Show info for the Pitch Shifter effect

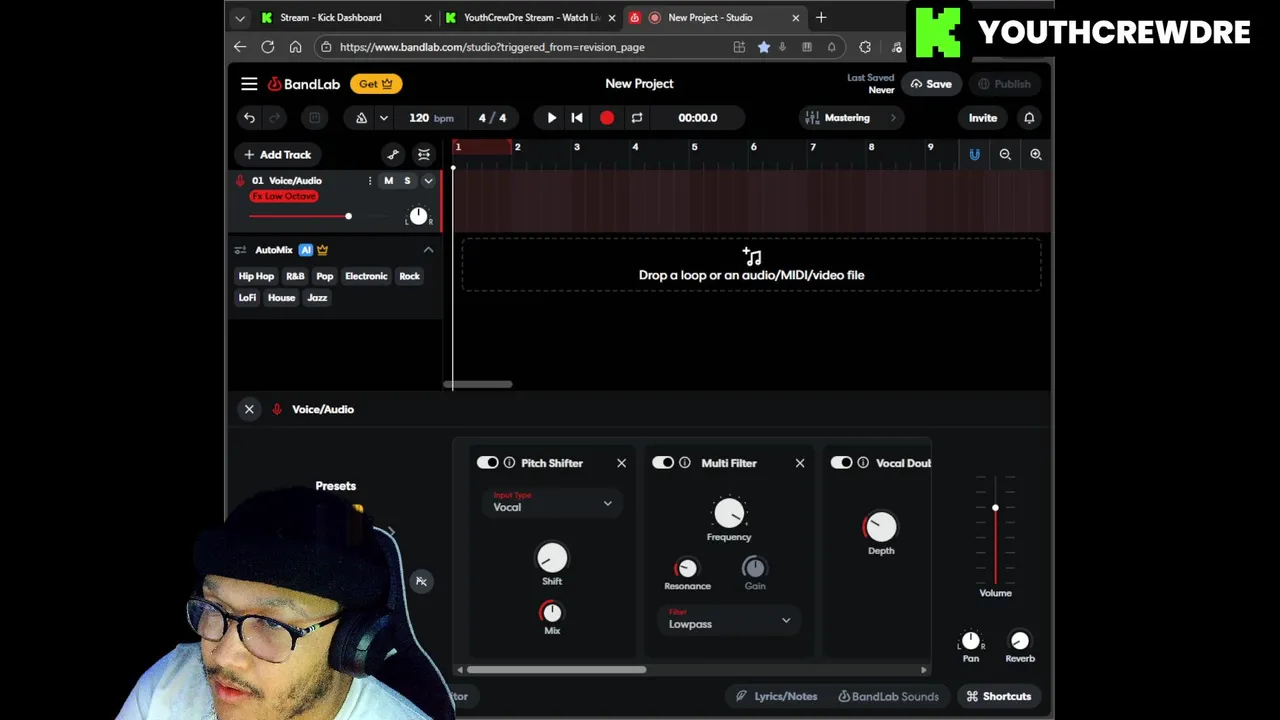click(x=509, y=463)
